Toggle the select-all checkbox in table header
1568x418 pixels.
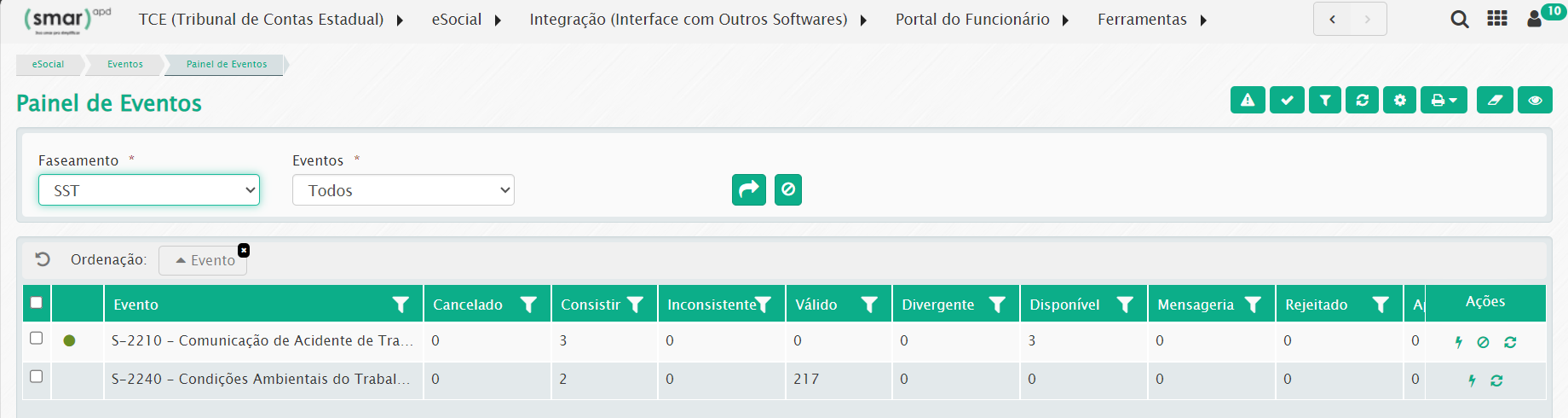pos(37,303)
